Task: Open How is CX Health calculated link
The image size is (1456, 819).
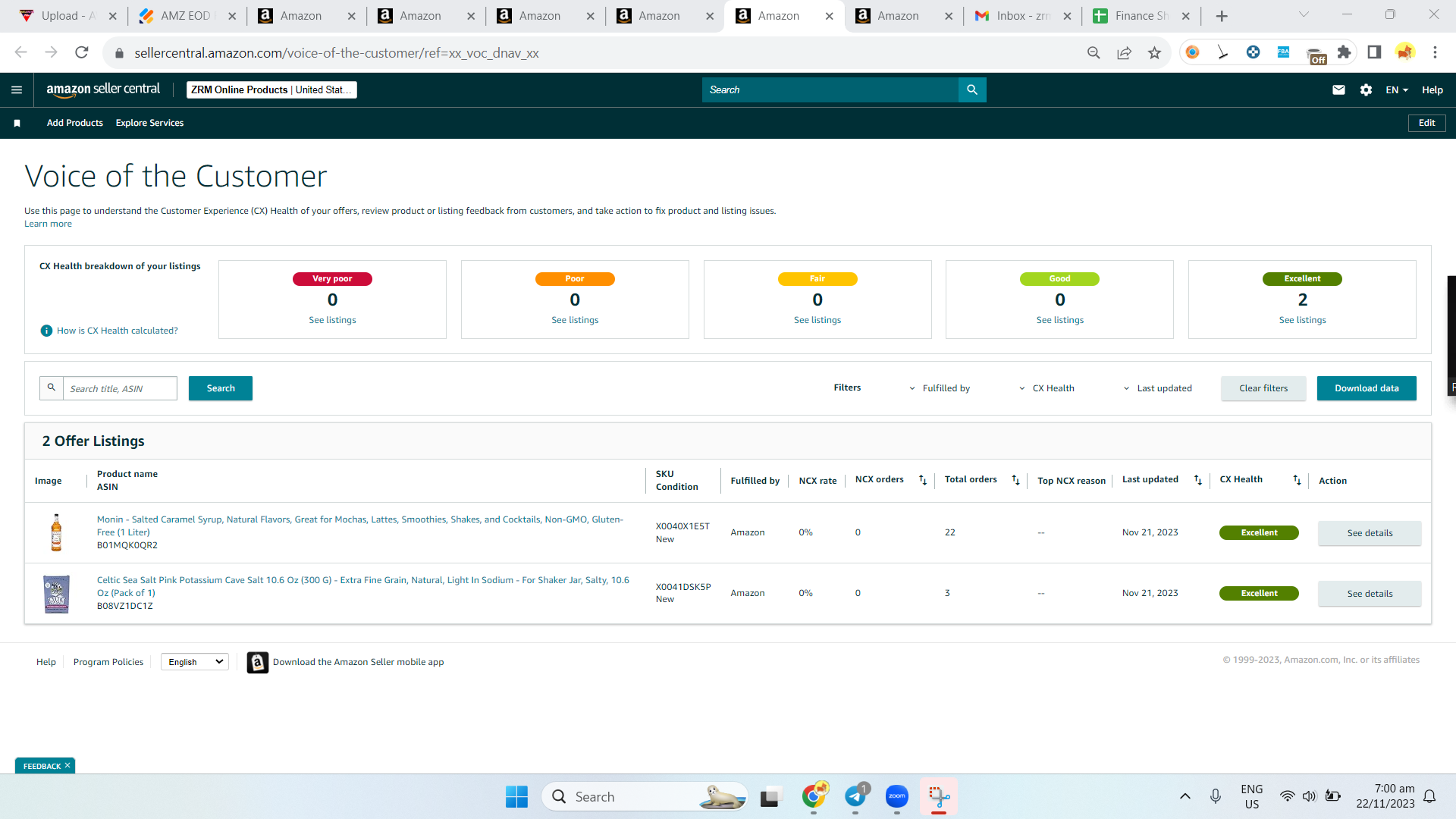Action: (118, 331)
